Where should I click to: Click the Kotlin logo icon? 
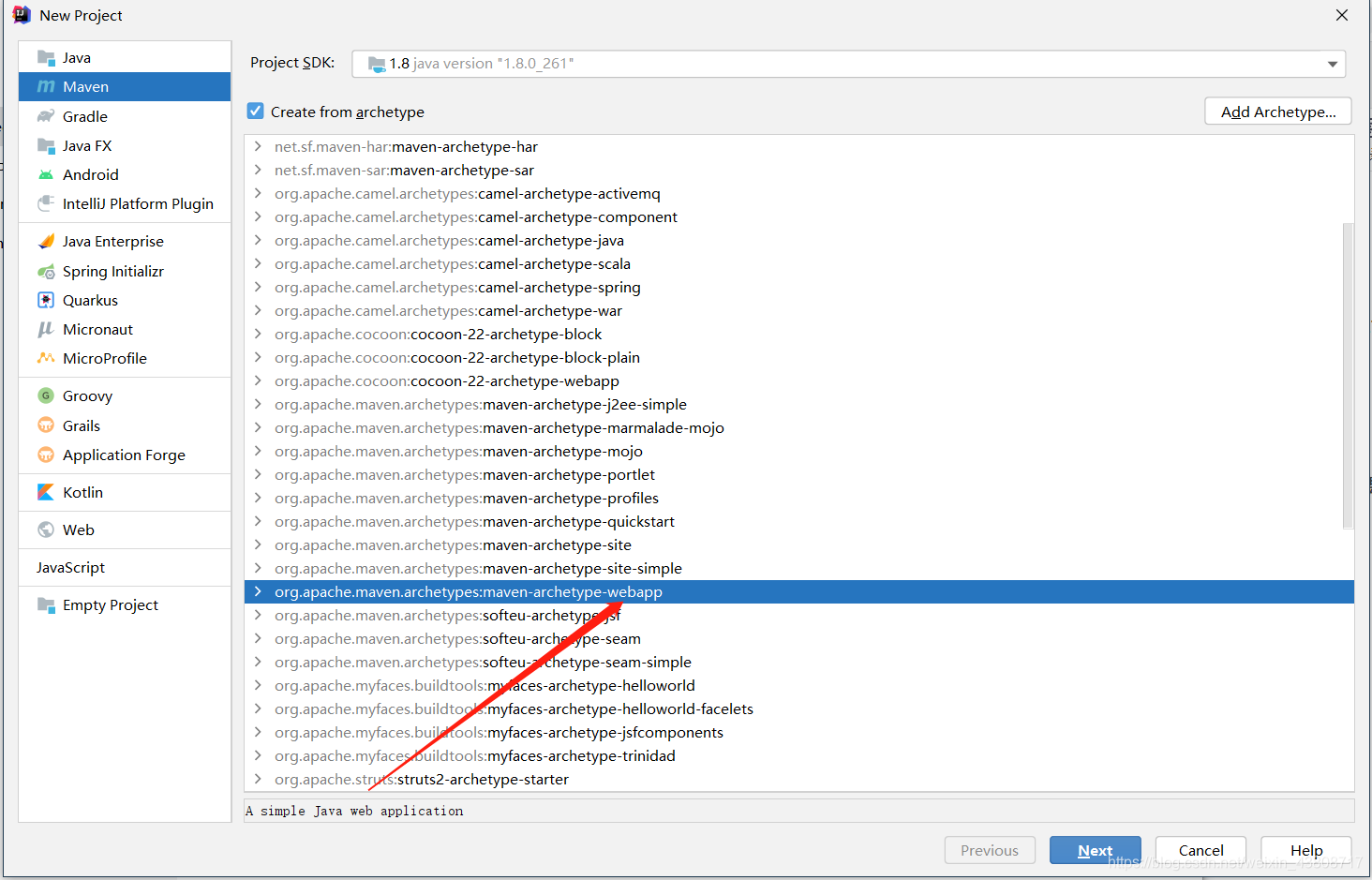click(x=46, y=492)
